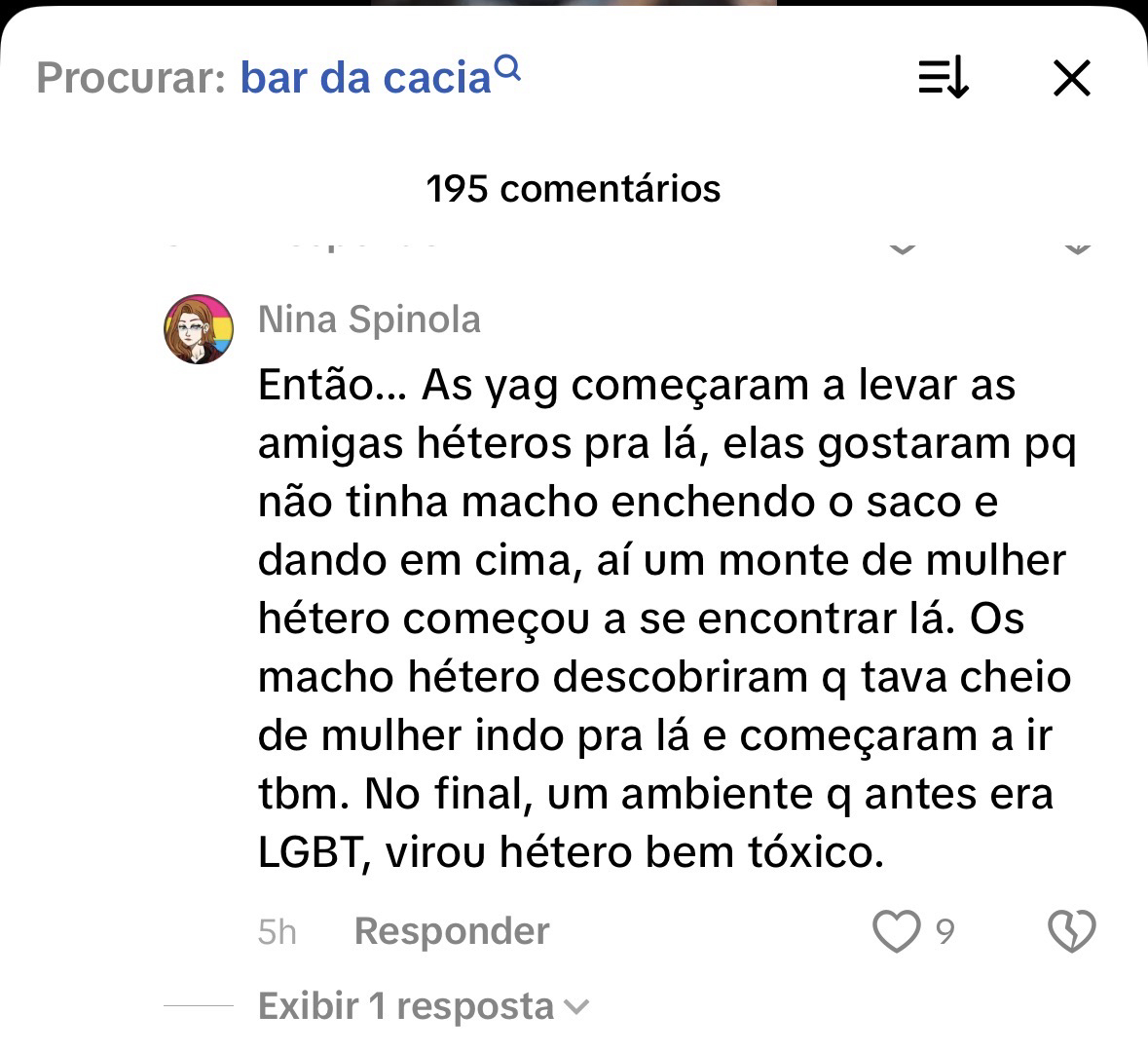
Task: Click the divider line left of Exibir 1 resposta
Action: pos(199,1005)
